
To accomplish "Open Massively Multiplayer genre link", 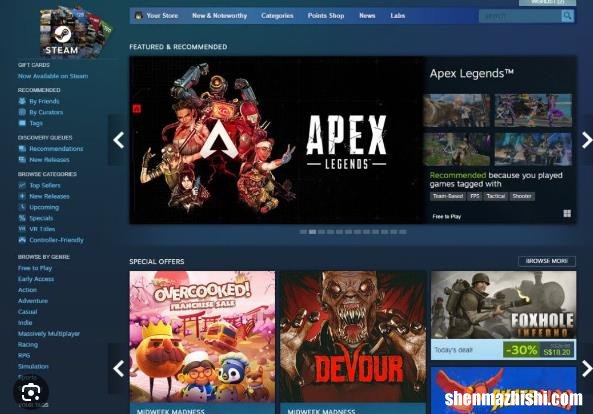I will click(49, 333).
